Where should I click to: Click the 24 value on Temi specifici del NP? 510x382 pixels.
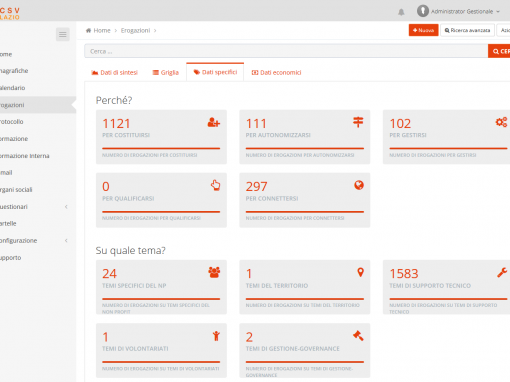[x=109, y=274]
